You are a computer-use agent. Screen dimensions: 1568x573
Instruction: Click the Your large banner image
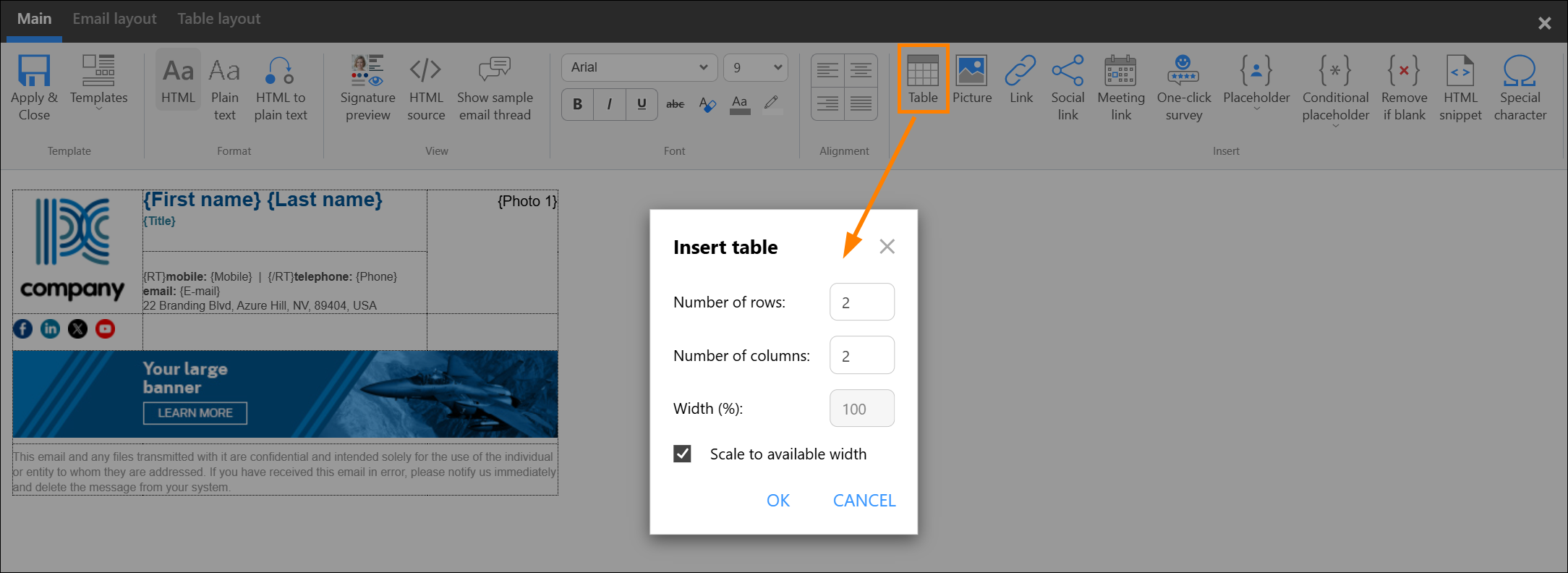285,394
